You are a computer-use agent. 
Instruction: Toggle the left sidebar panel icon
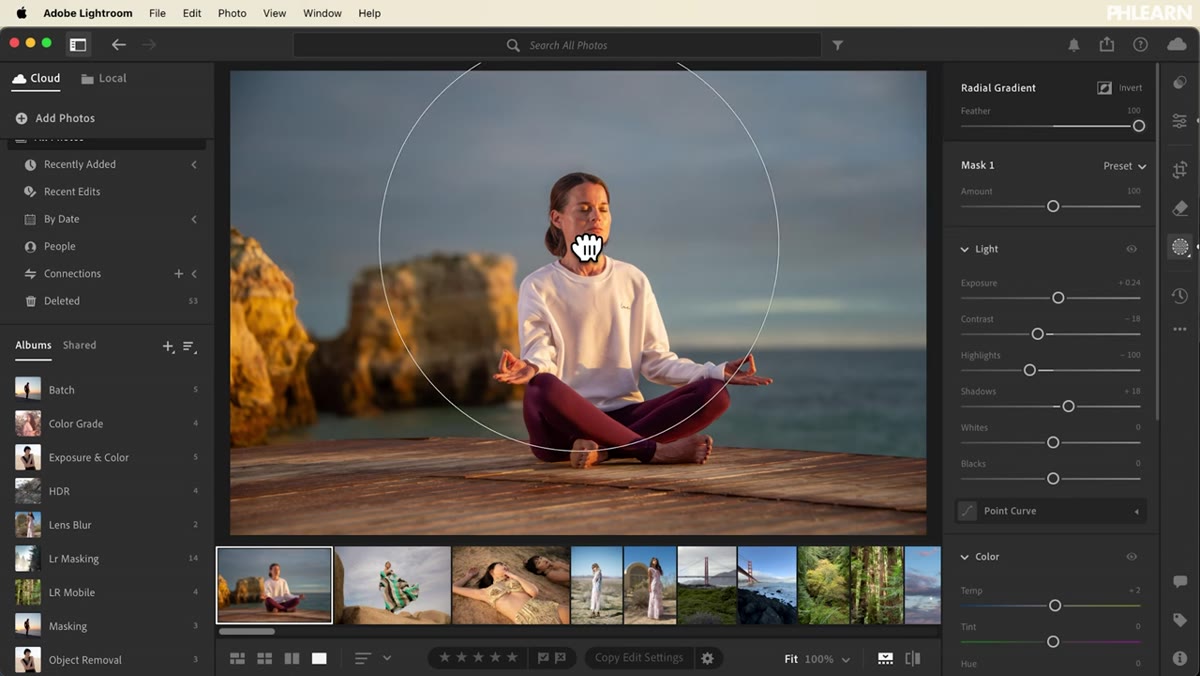click(78, 45)
